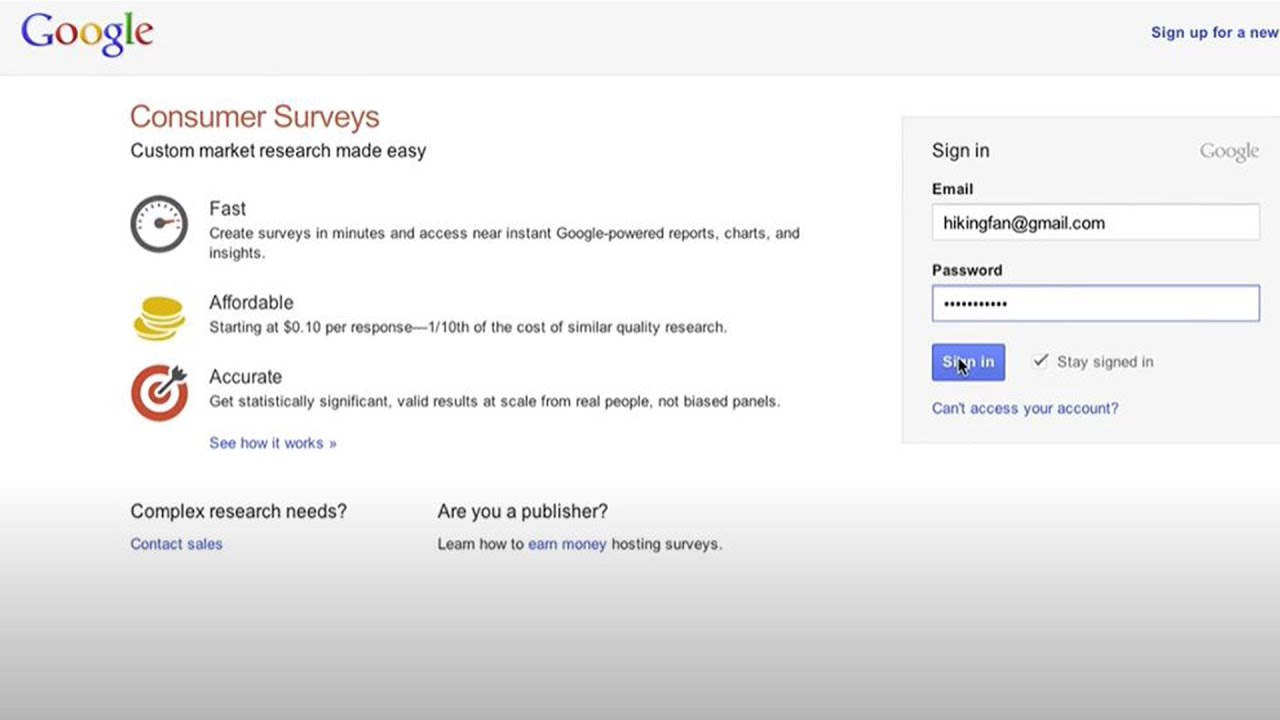The height and width of the screenshot is (720, 1280).
Task: Click the red target Accurate icon
Action: 159,392
